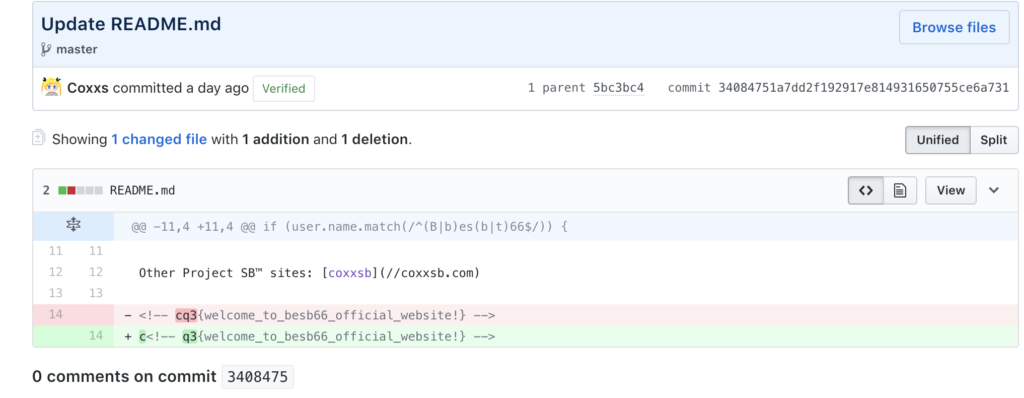
Task: Collapse the README.md file diff chevron
Action: tap(994, 190)
